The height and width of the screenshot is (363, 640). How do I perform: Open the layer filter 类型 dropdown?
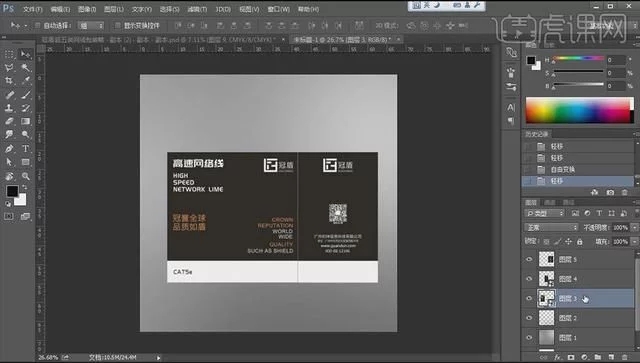click(x=544, y=213)
